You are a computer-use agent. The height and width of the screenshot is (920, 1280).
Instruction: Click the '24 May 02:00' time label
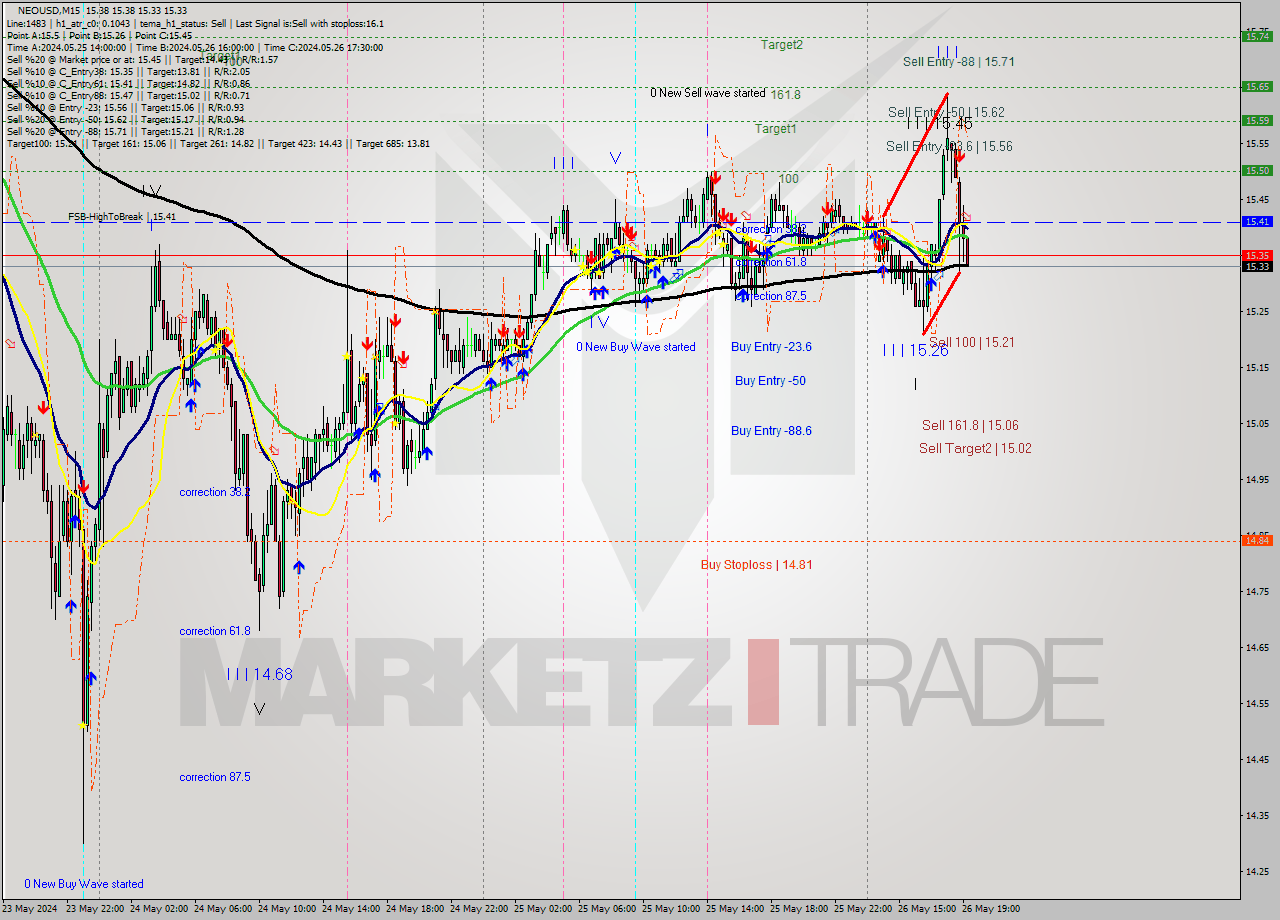coord(160,909)
